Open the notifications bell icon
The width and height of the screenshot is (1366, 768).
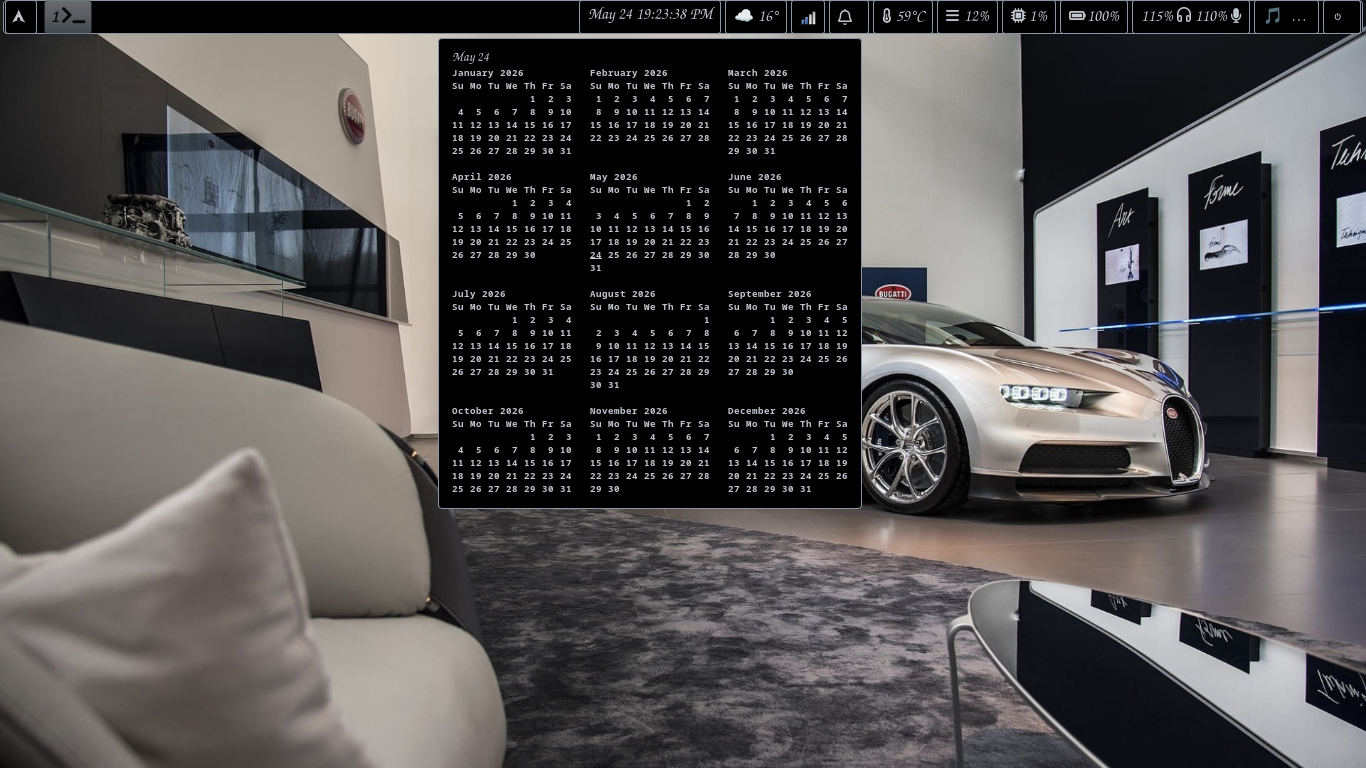click(x=845, y=17)
